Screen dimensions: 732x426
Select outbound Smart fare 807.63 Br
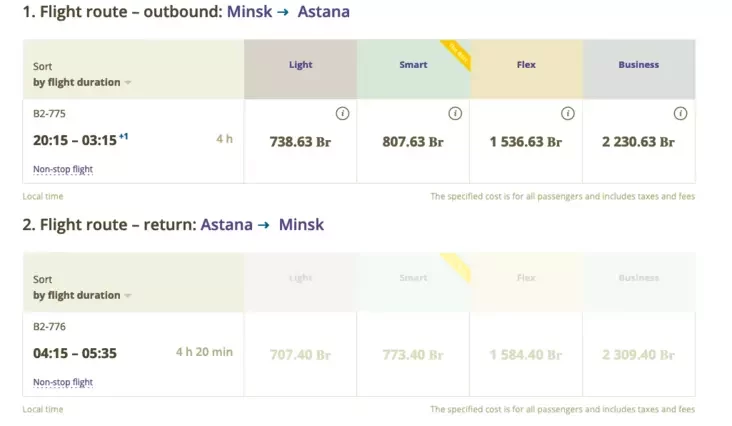413,142
